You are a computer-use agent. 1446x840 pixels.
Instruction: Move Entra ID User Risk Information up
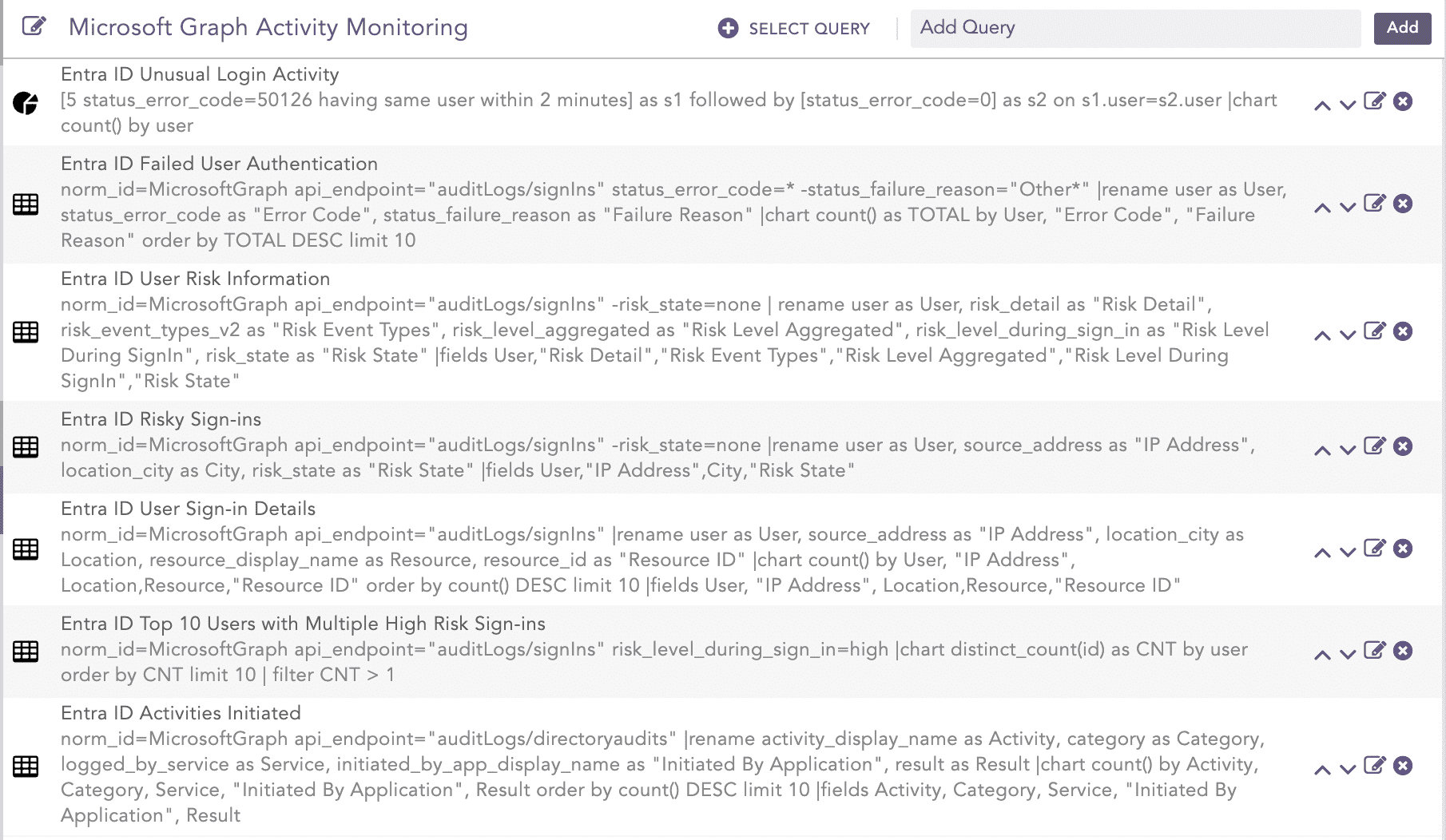pos(1322,335)
